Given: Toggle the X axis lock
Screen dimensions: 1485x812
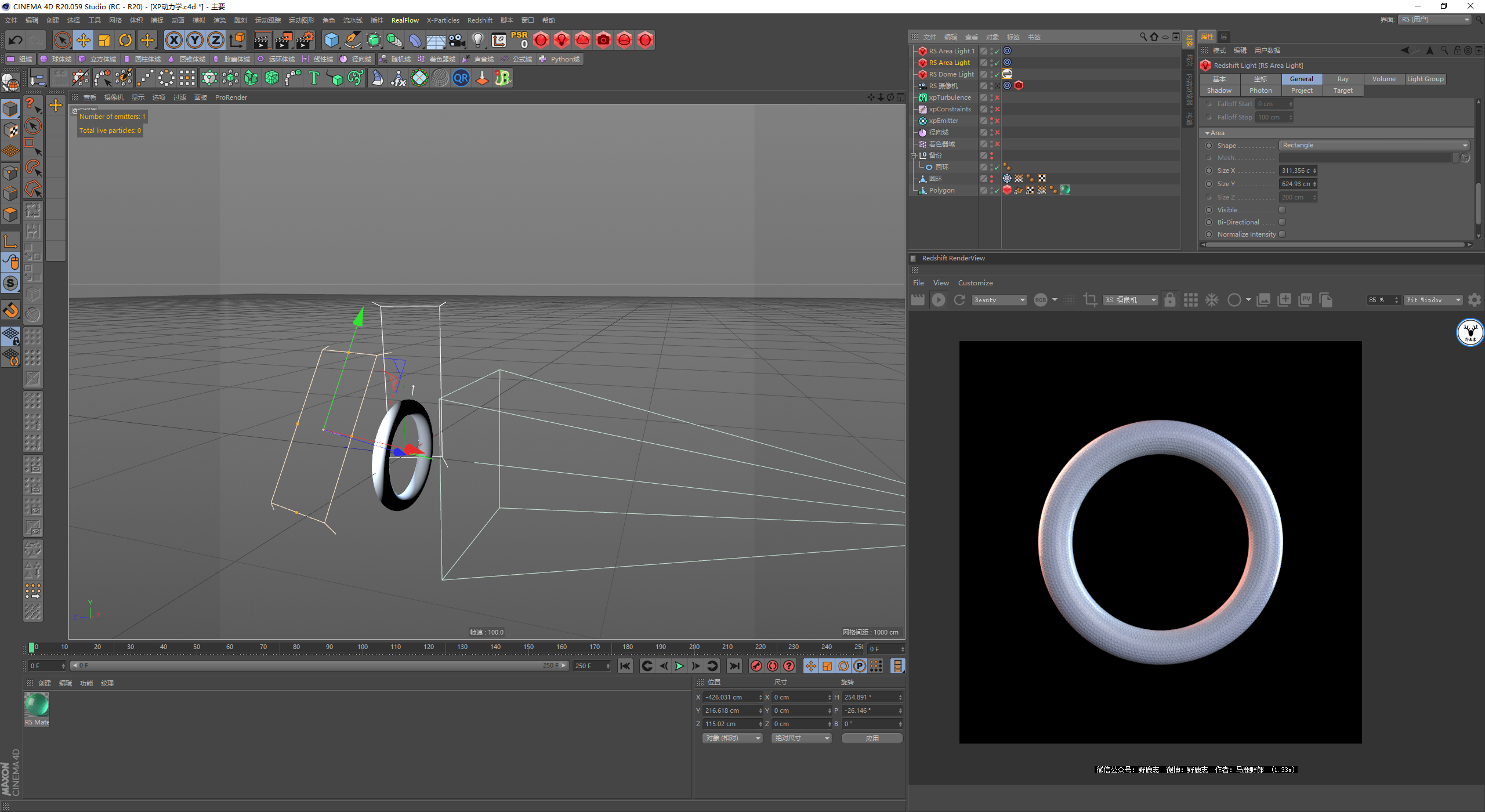Looking at the screenshot, I should click(x=173, y=40).
